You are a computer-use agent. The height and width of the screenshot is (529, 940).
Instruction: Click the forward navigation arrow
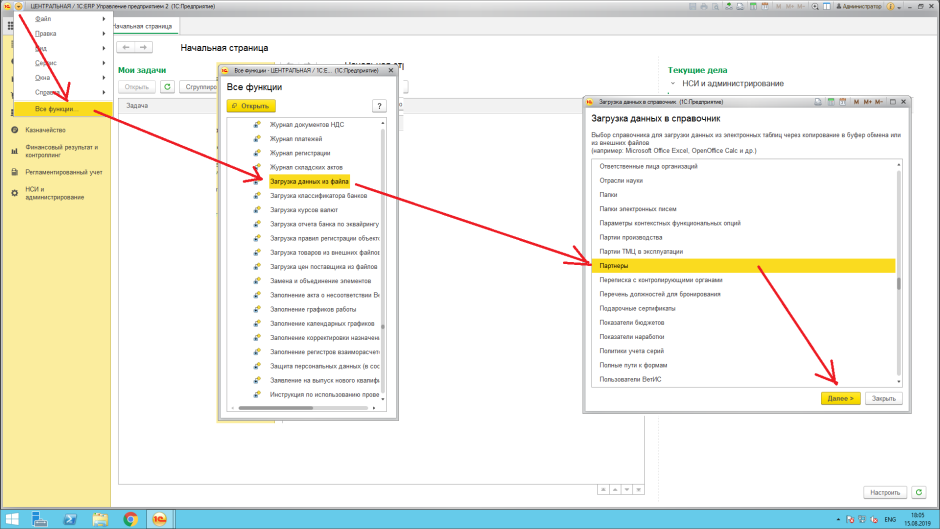(x=143, y=47)
